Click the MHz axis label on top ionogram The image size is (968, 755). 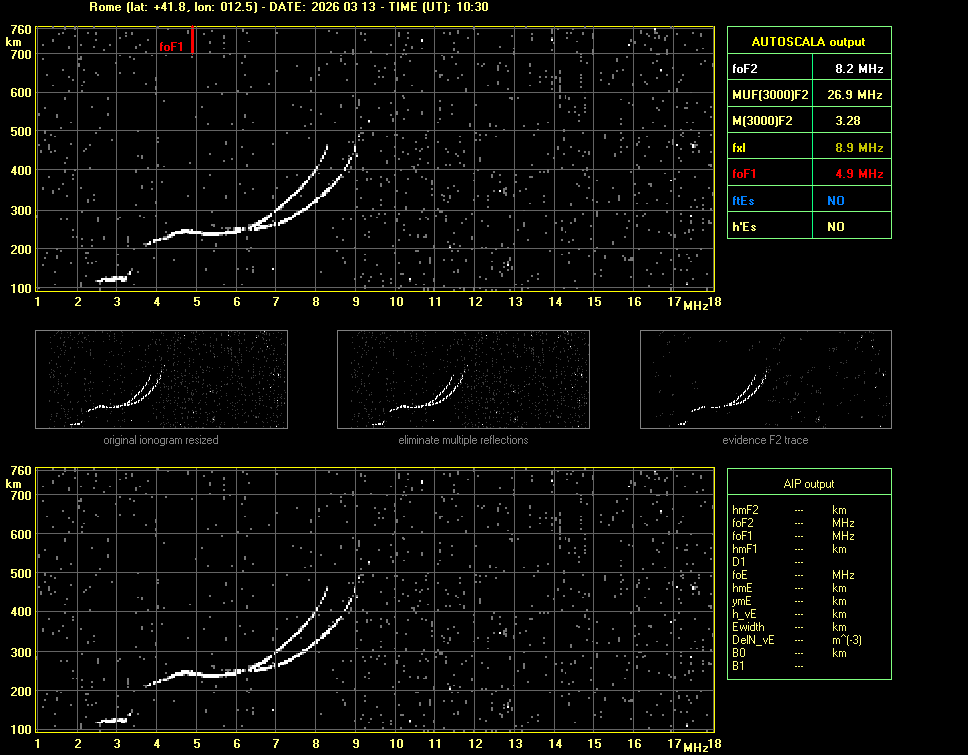point(696,305)
